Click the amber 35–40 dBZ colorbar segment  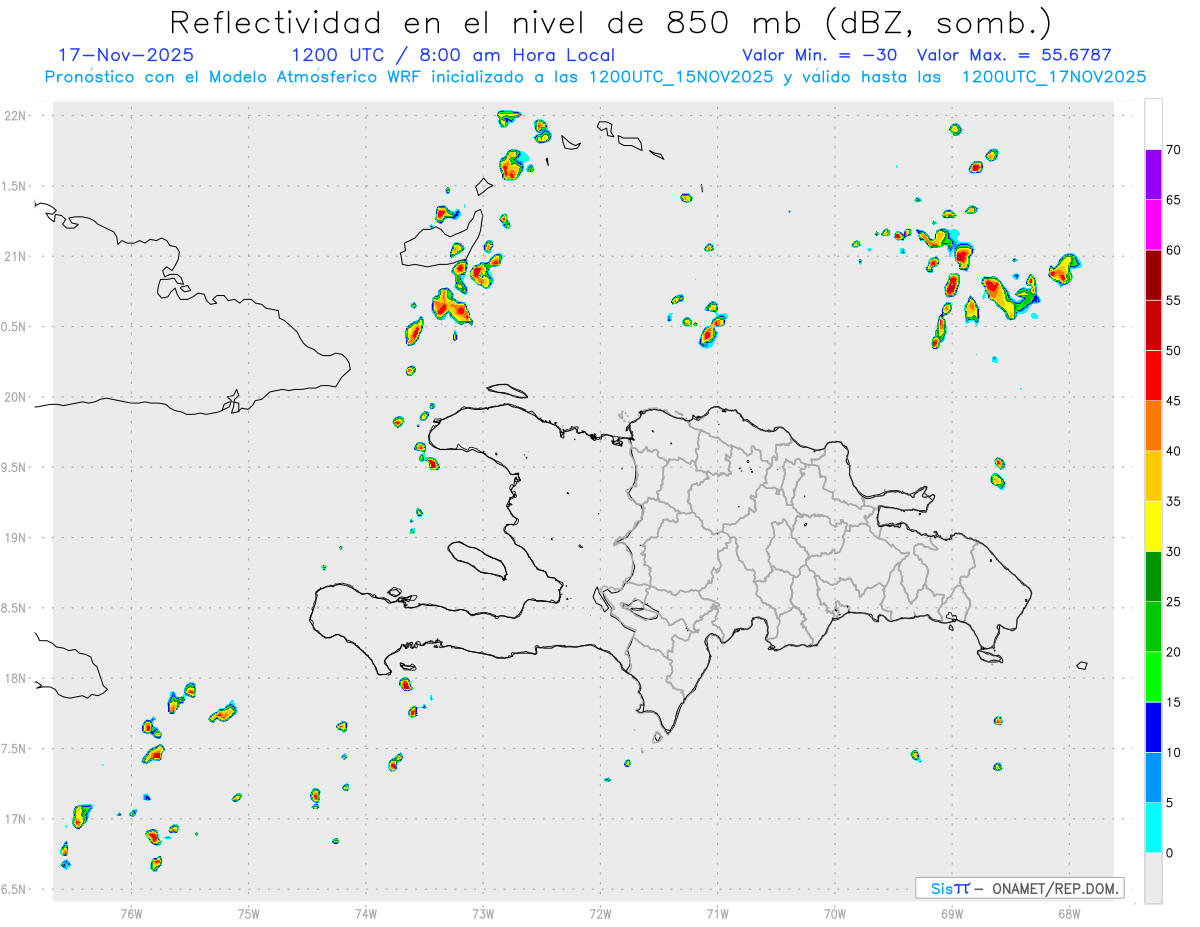1153,476
